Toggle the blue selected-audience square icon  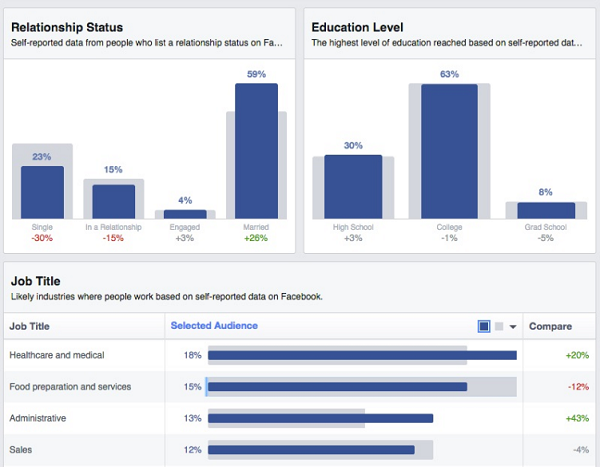[x=484, y=326]
